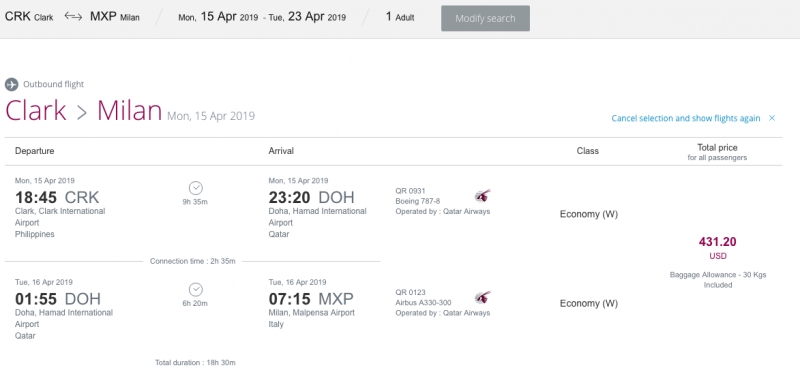800x372 pixels.
Task: Click the Modify search button
Action: (x=485, y=18)
